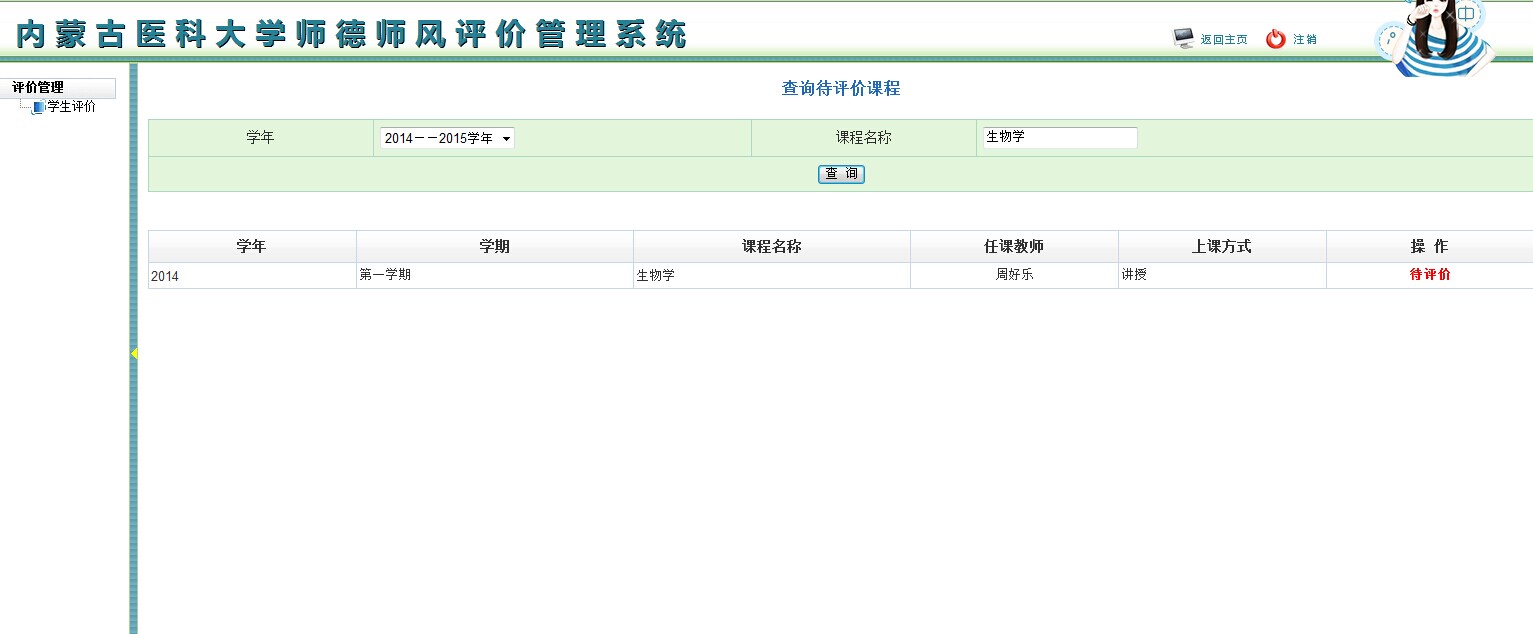Click the 学年 column header in results table

point(251,247)
